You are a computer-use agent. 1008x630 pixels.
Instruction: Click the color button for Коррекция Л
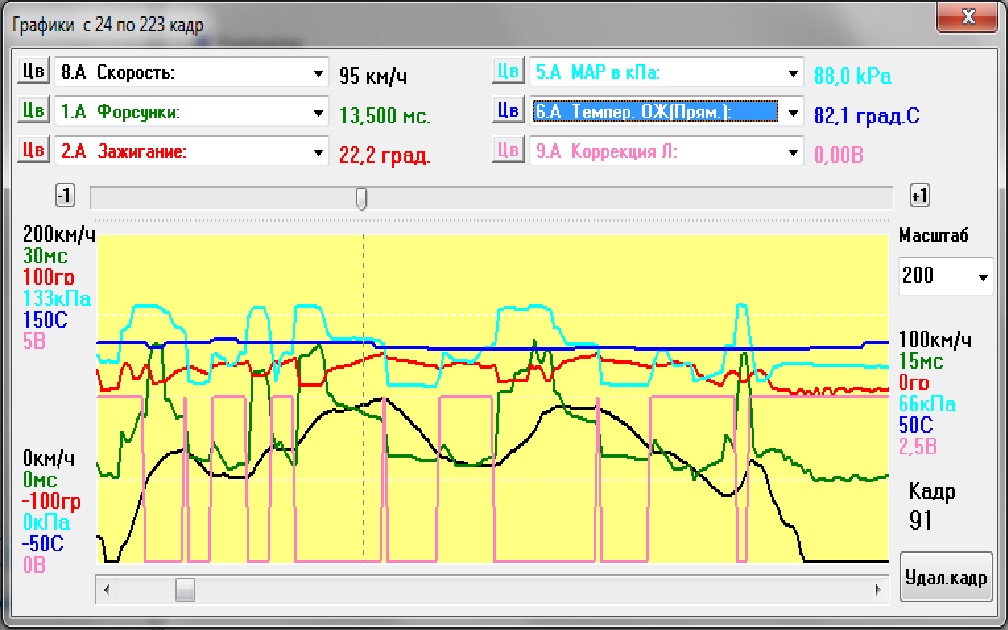click(x=508, y=150)
